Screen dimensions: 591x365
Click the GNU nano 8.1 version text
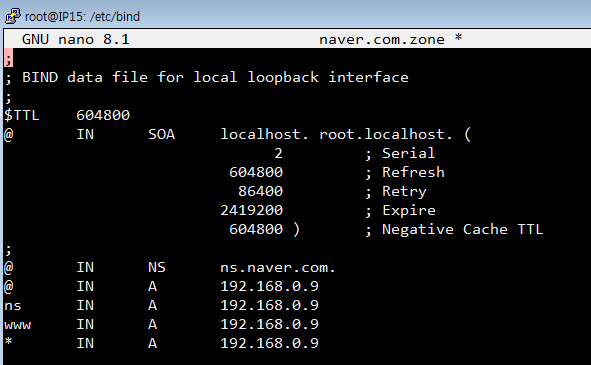[x=75, y=39]
